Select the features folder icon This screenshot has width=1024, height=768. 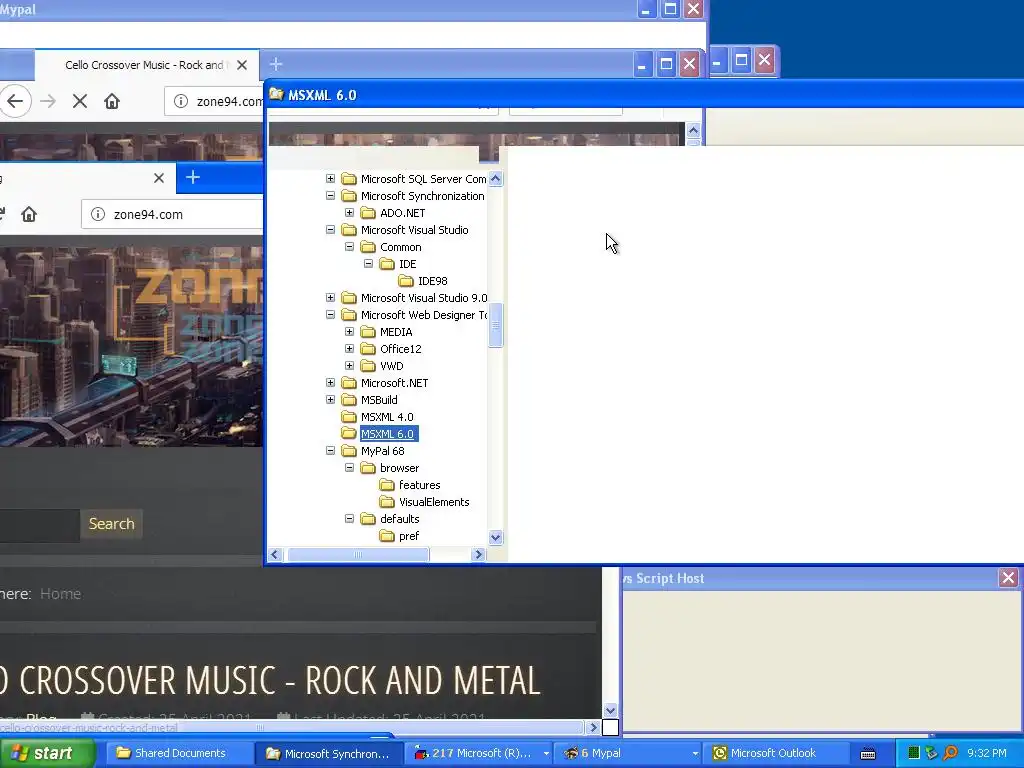click(x=387, y=485)
